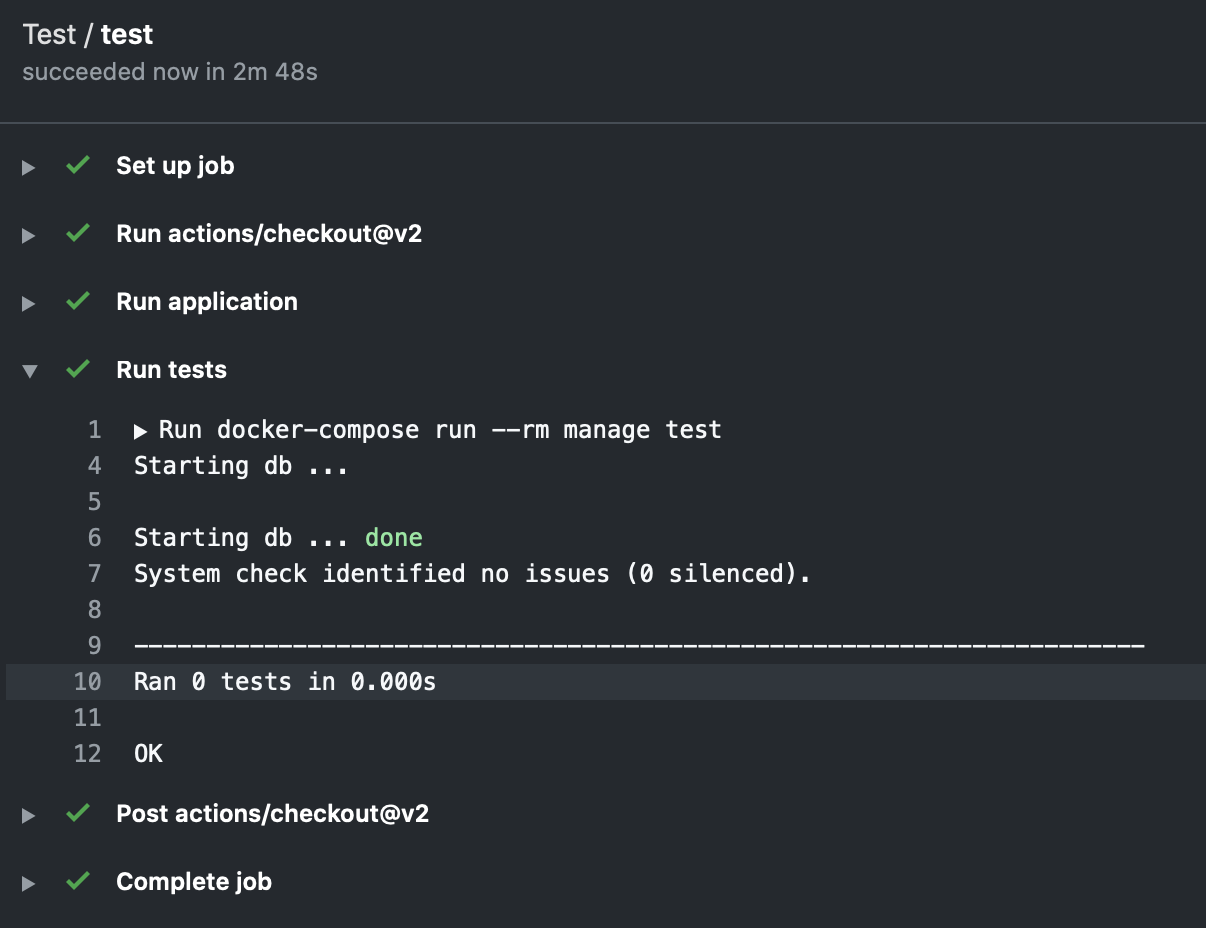Click log line number 5
This screenshot has height=928, width=1206.
[x=94, y=502]
